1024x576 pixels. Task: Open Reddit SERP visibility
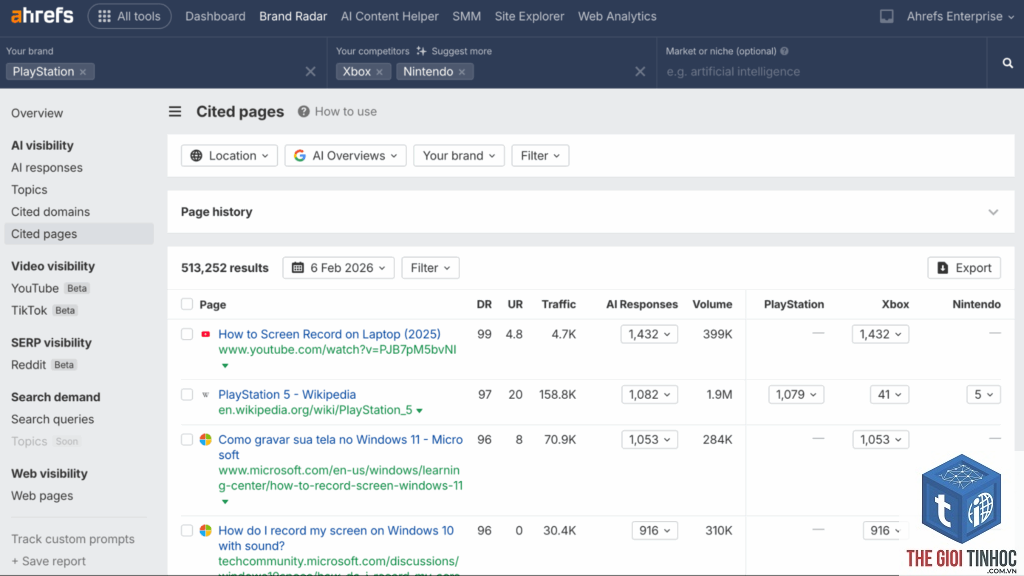coord(28,364)
